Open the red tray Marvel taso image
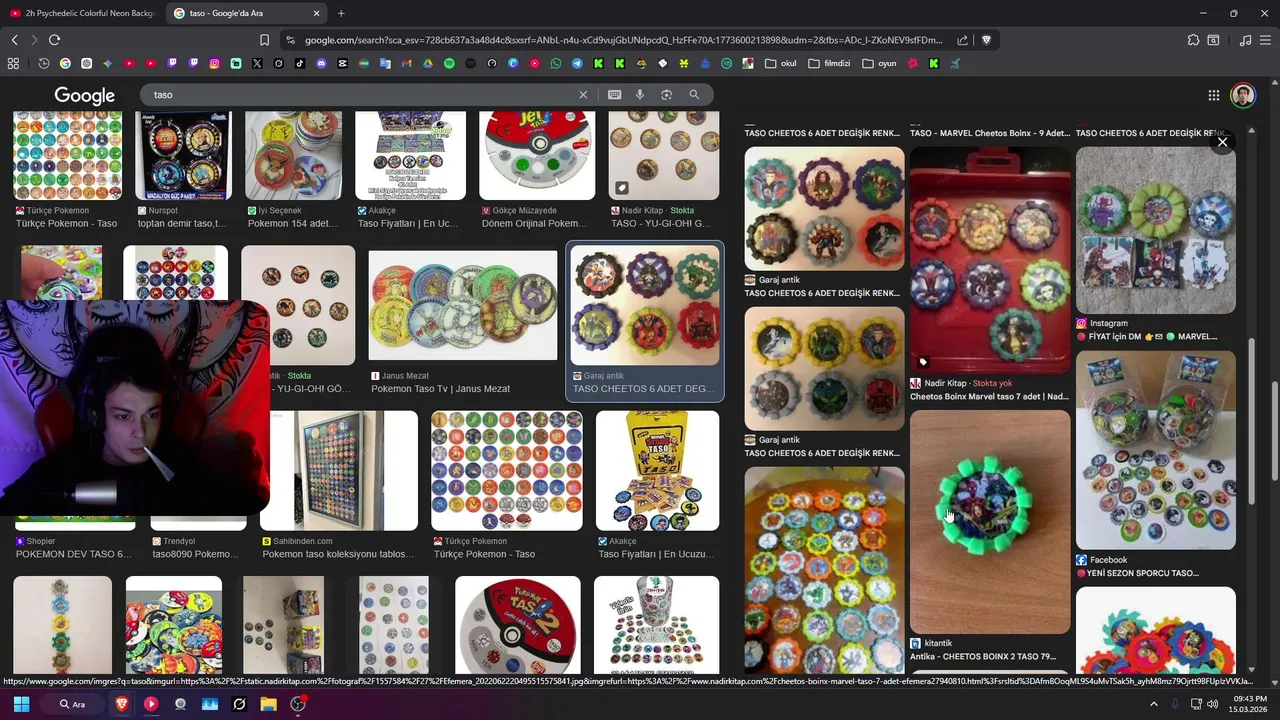This screenshot has height=720, width=1280. (x=990, y=260)
